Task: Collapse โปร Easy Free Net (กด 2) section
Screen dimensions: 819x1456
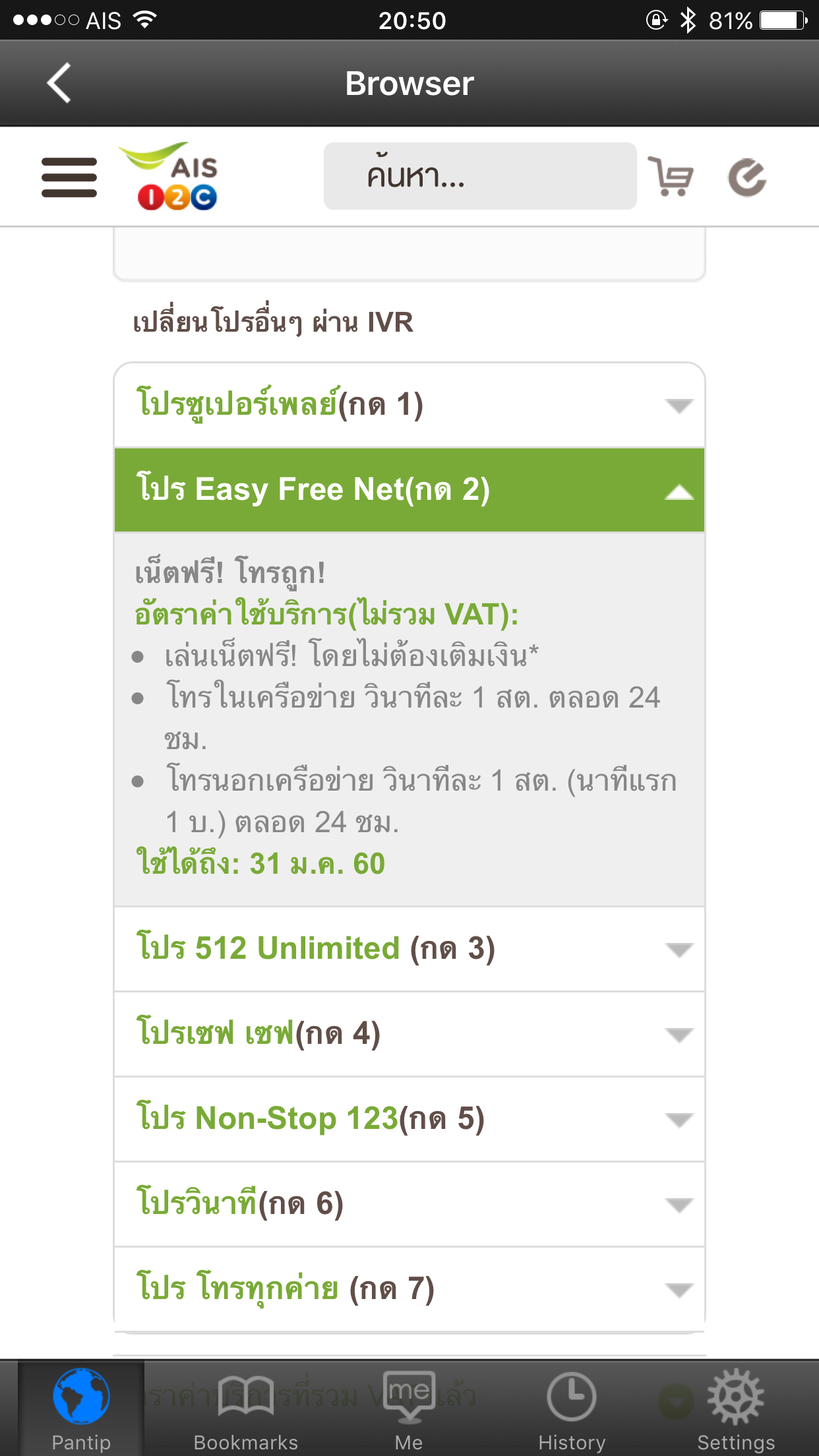Action: click(x=409, y=490)
